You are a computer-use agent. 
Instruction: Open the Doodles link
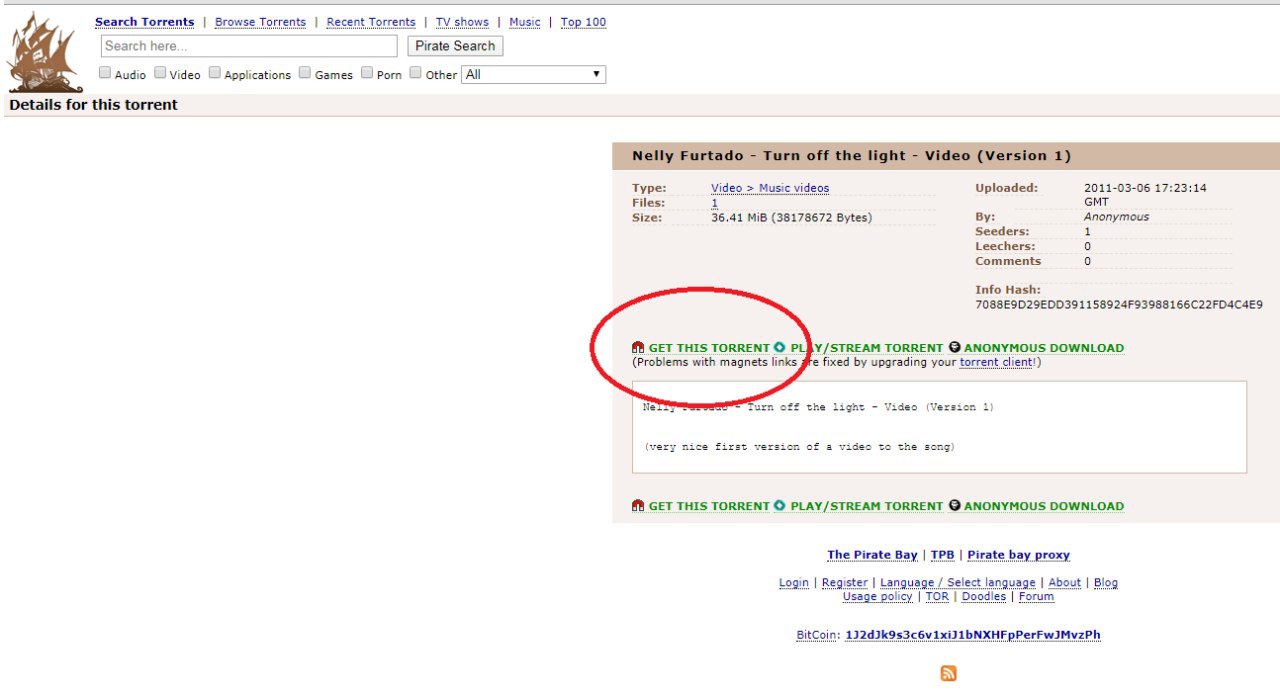984,597
